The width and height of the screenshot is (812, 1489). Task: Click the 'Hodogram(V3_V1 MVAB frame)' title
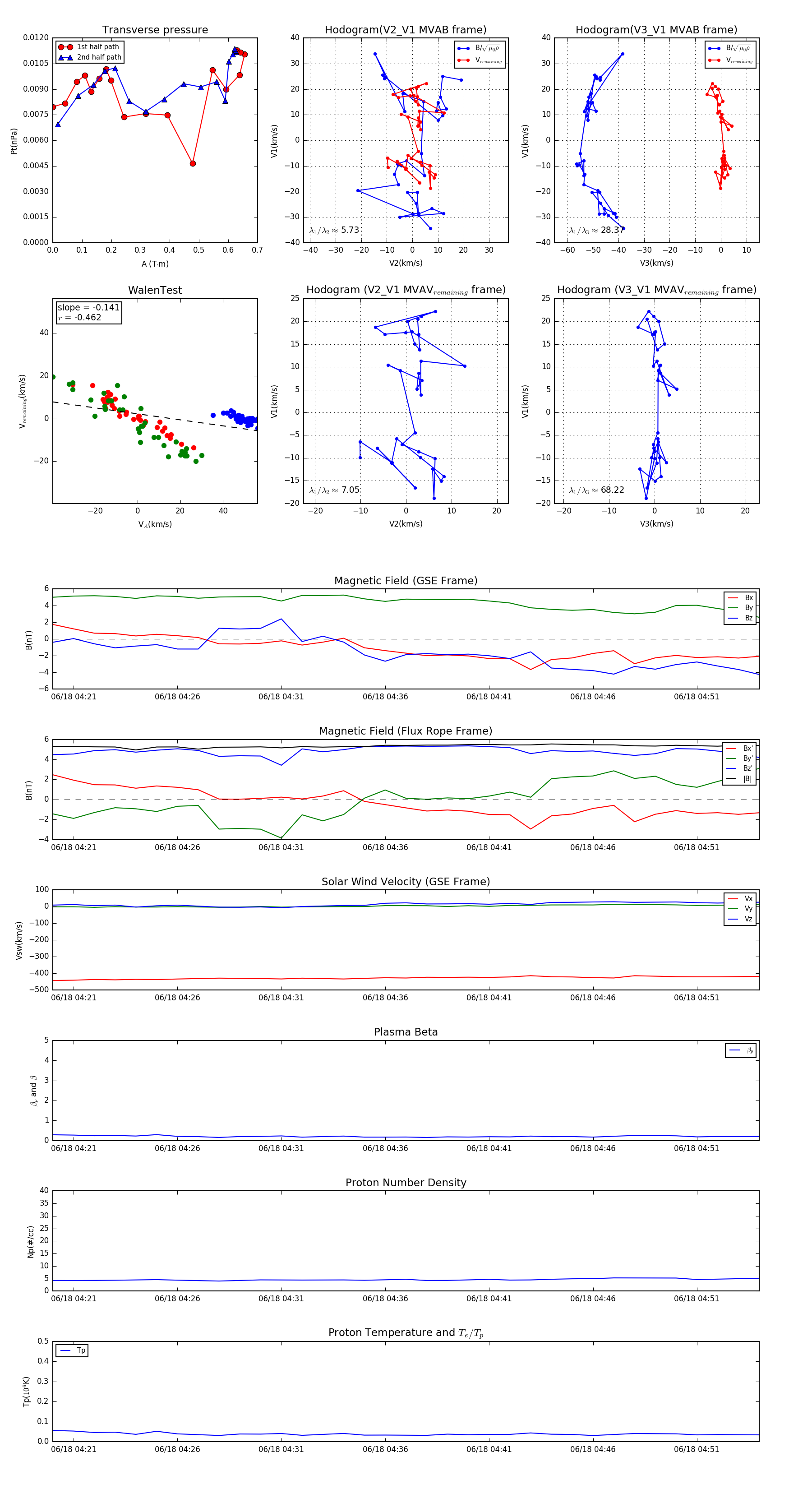[656, 30]
